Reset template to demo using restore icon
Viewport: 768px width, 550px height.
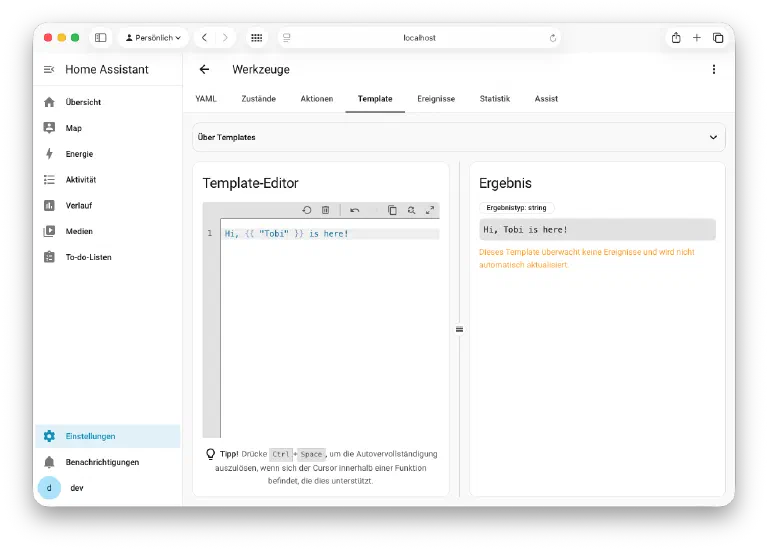[307, 210]
